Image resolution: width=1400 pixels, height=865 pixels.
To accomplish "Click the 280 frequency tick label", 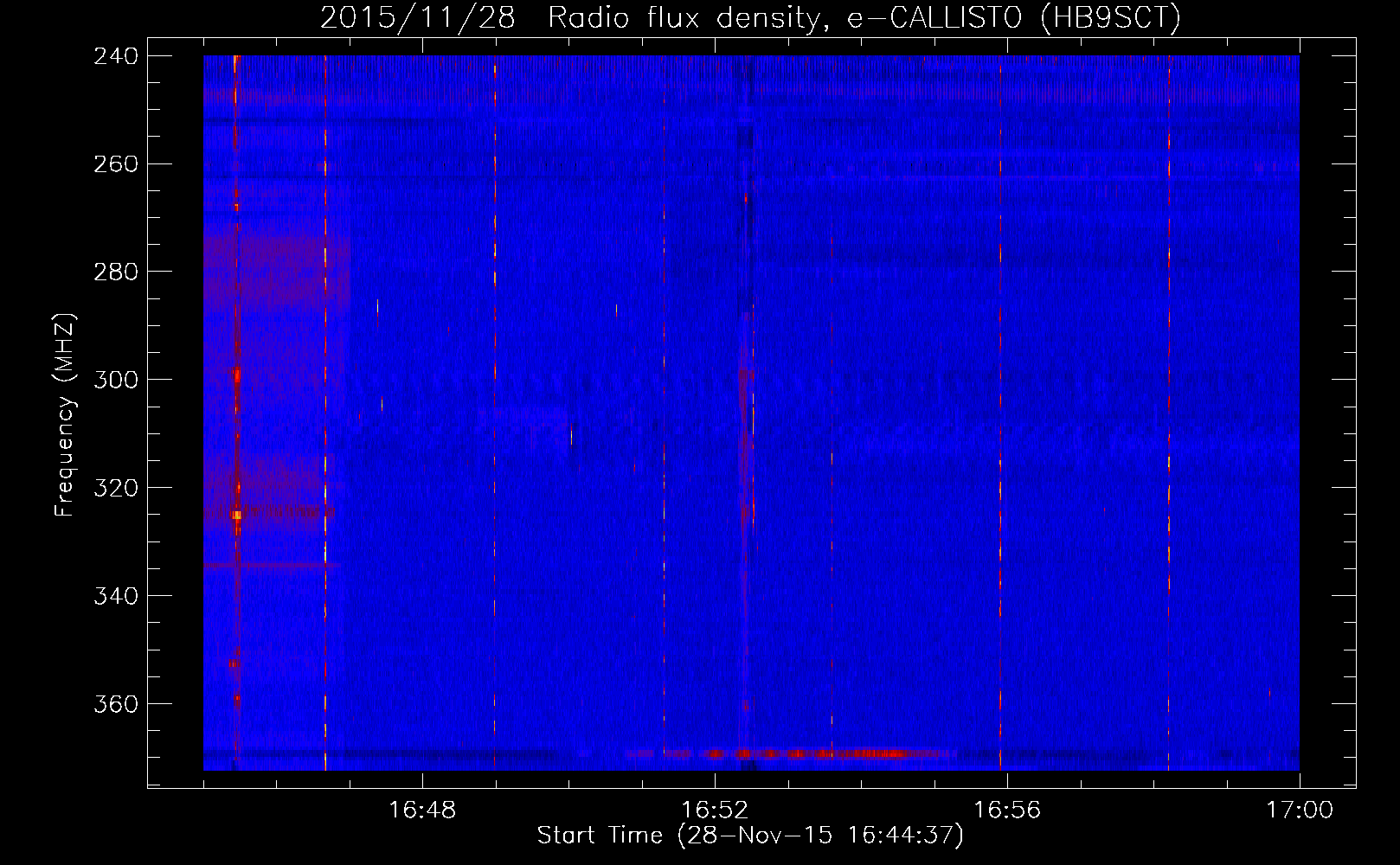I will [x=116, y=272].
